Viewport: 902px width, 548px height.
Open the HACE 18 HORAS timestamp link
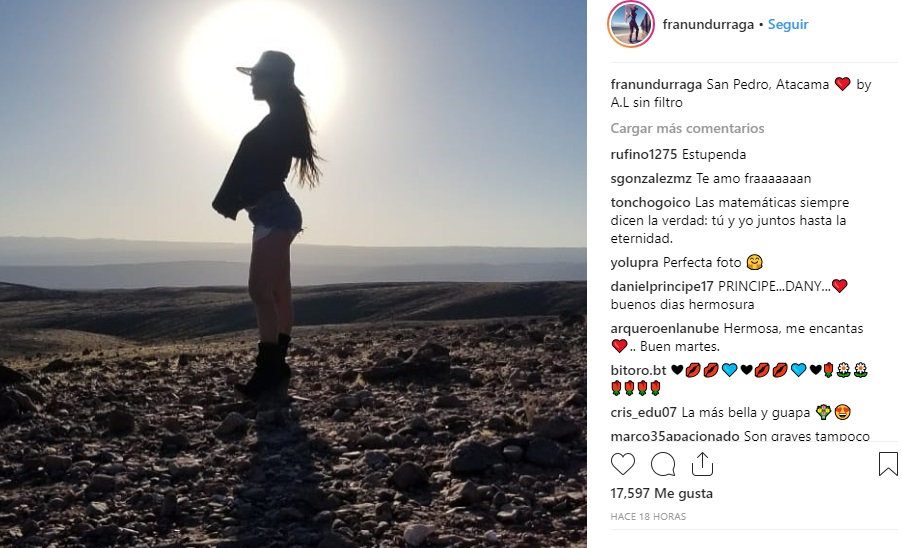point(648,516)
